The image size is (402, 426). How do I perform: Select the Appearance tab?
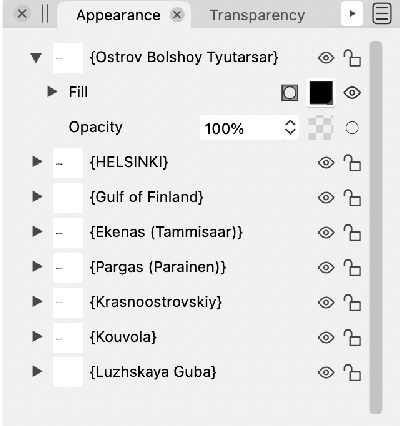pos(118,15)
